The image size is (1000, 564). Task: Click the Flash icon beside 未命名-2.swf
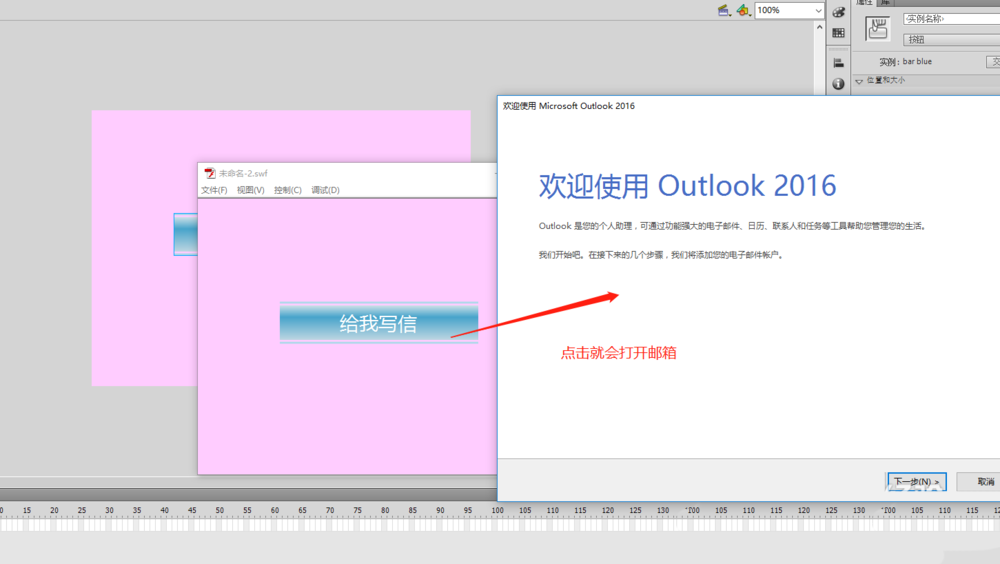[210, 173]
